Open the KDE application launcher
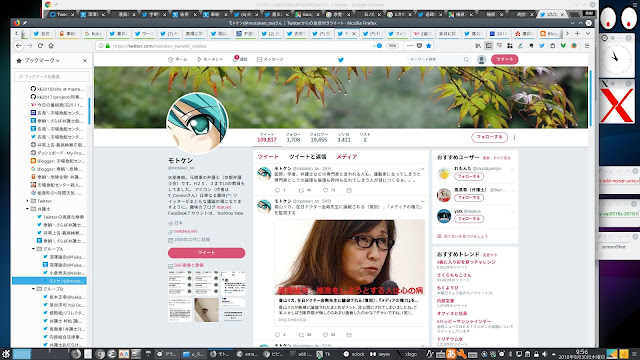Screen dimensions: 640x360 (6, 354)
